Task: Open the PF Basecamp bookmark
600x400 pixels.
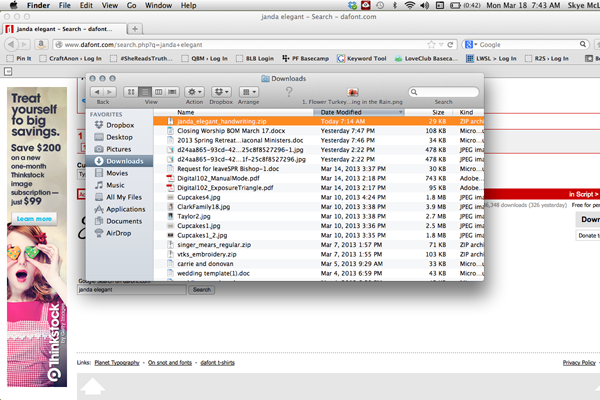Action: coord(306,59)
